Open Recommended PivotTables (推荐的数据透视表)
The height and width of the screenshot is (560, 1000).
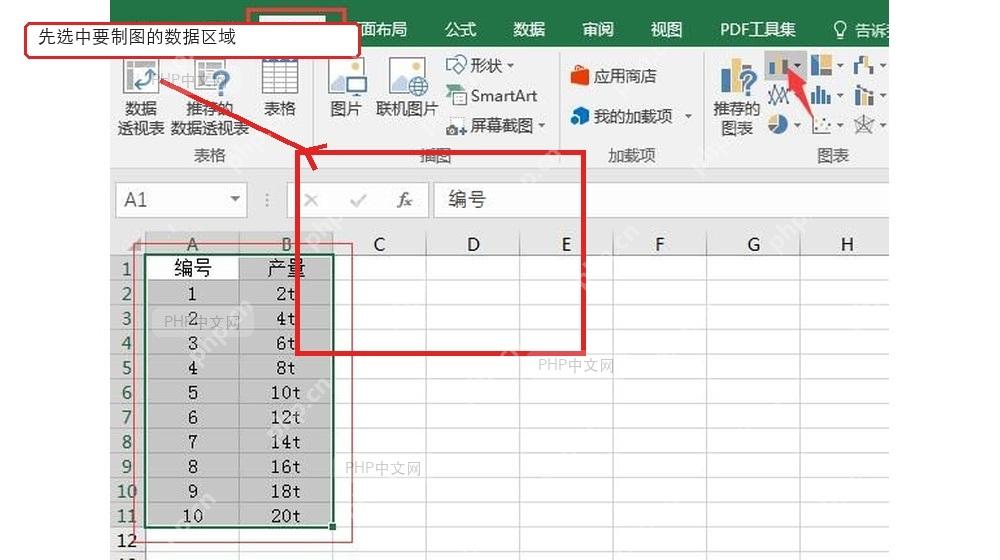(210, 97)
